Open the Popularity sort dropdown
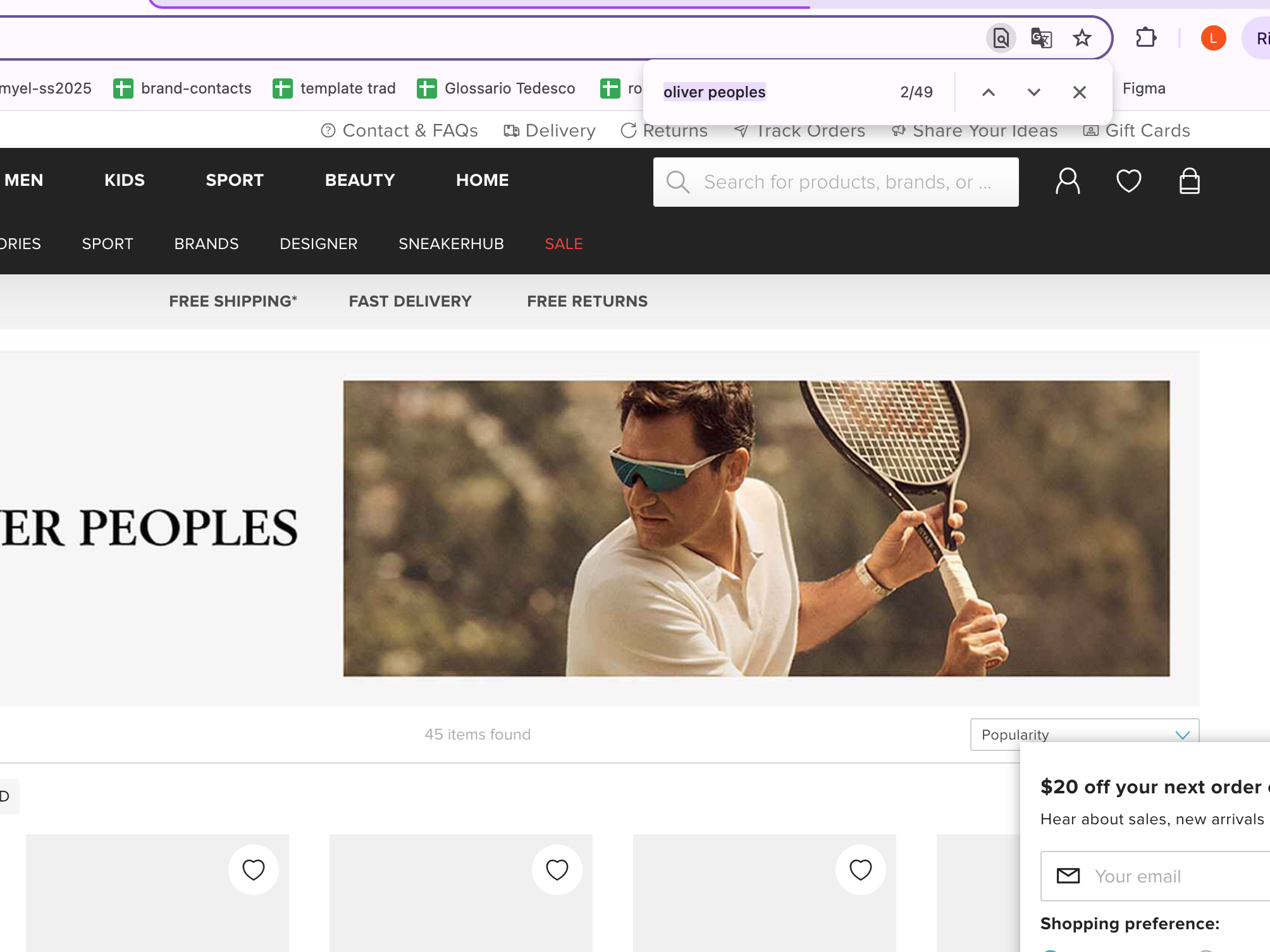This screenshot has height=952, width=1270. 1085,735
